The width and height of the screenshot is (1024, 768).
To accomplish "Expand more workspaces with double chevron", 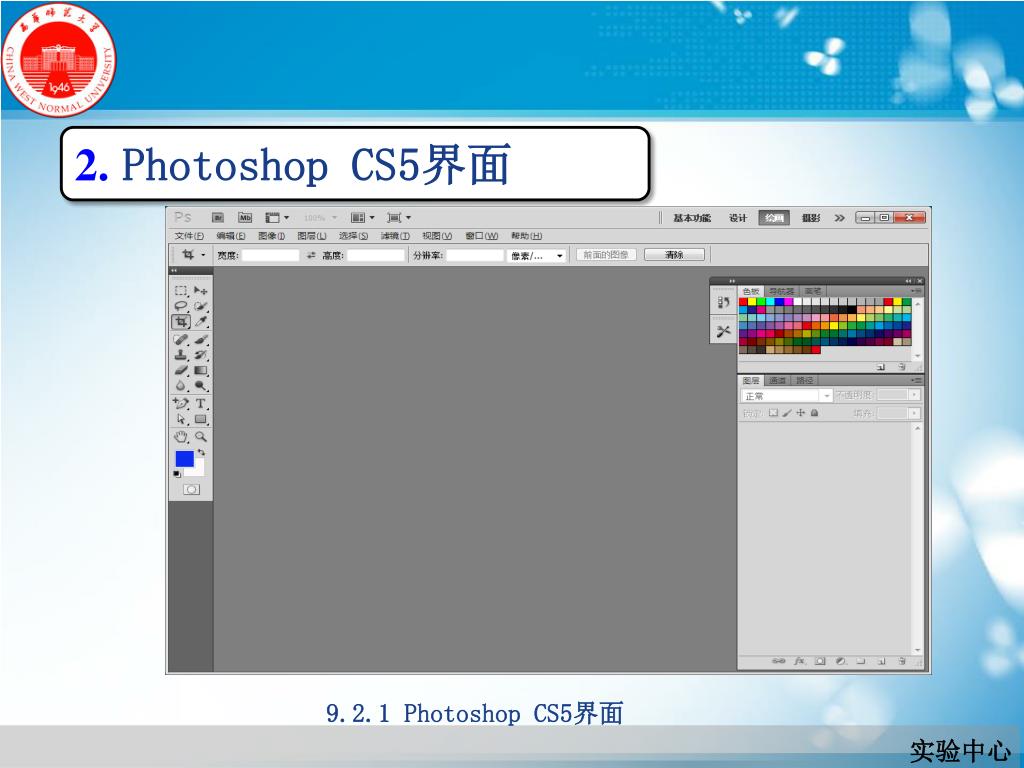I will point(839,217).
